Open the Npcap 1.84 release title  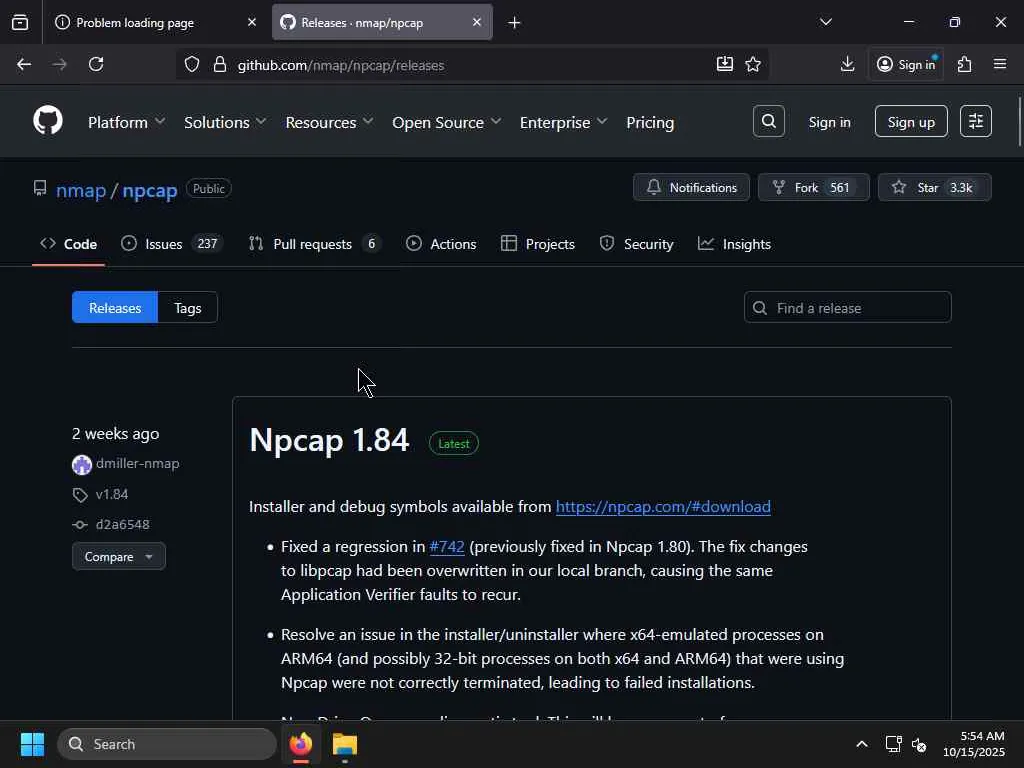click(x=329, y=440)
